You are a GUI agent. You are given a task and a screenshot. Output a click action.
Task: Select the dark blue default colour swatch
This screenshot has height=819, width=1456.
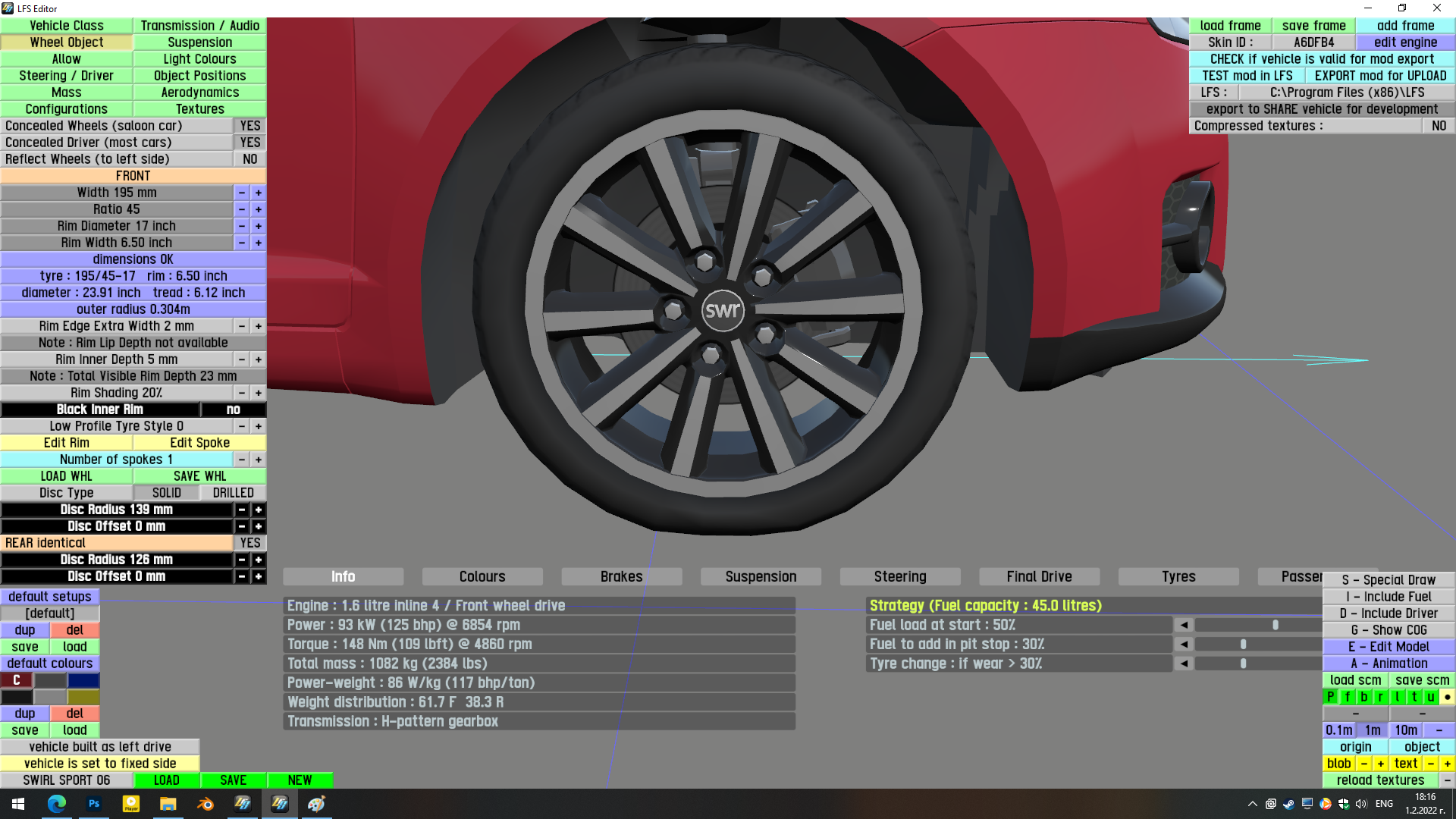click(83, 680)
